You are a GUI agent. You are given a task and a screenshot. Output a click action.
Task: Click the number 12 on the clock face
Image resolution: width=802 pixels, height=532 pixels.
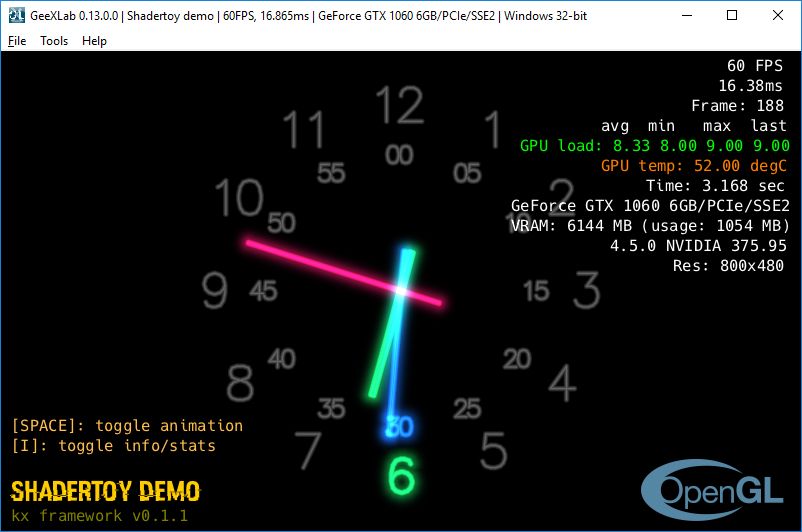[x=399, y=105]
